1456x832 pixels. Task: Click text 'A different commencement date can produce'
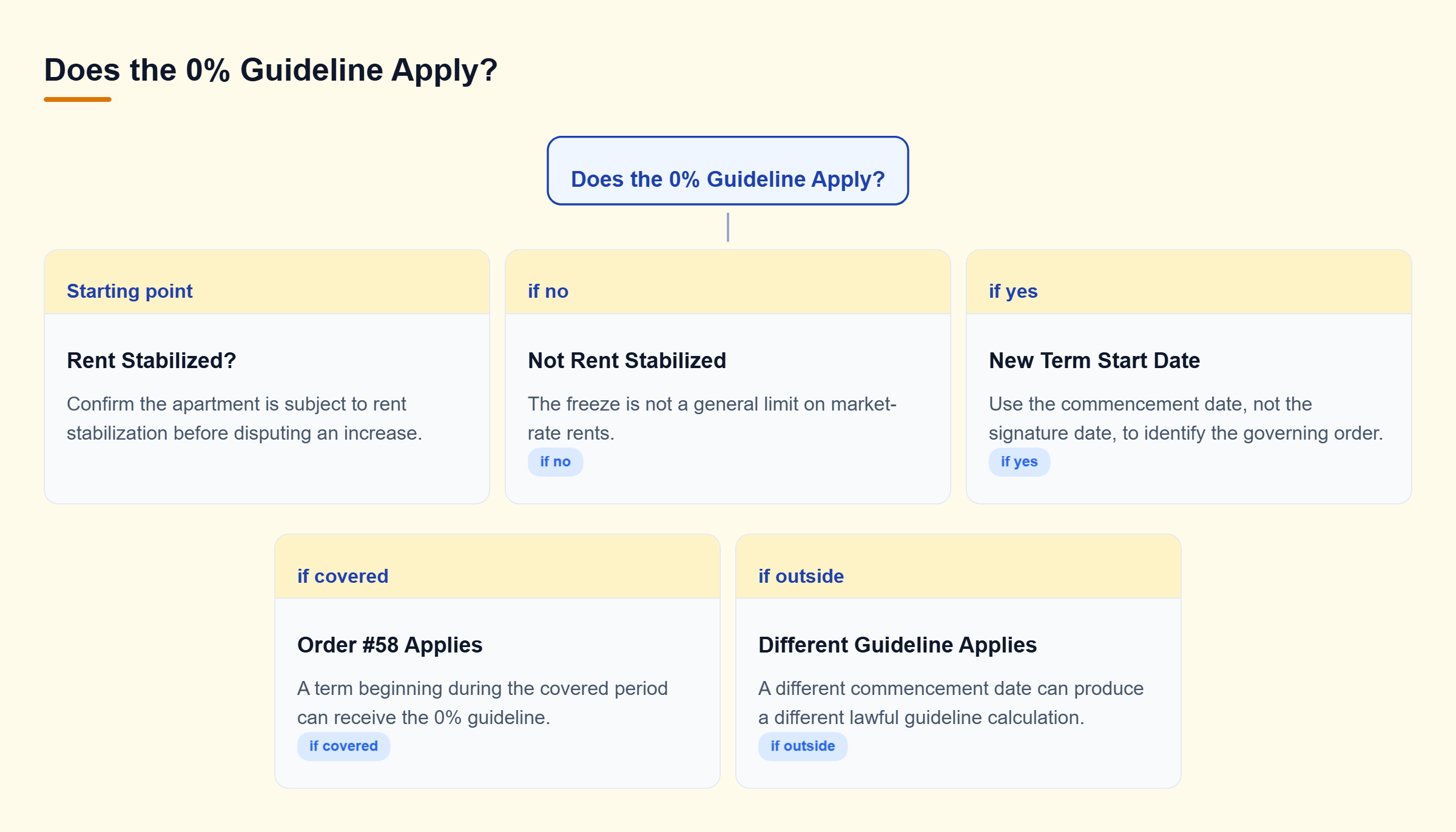pos(951,688)
